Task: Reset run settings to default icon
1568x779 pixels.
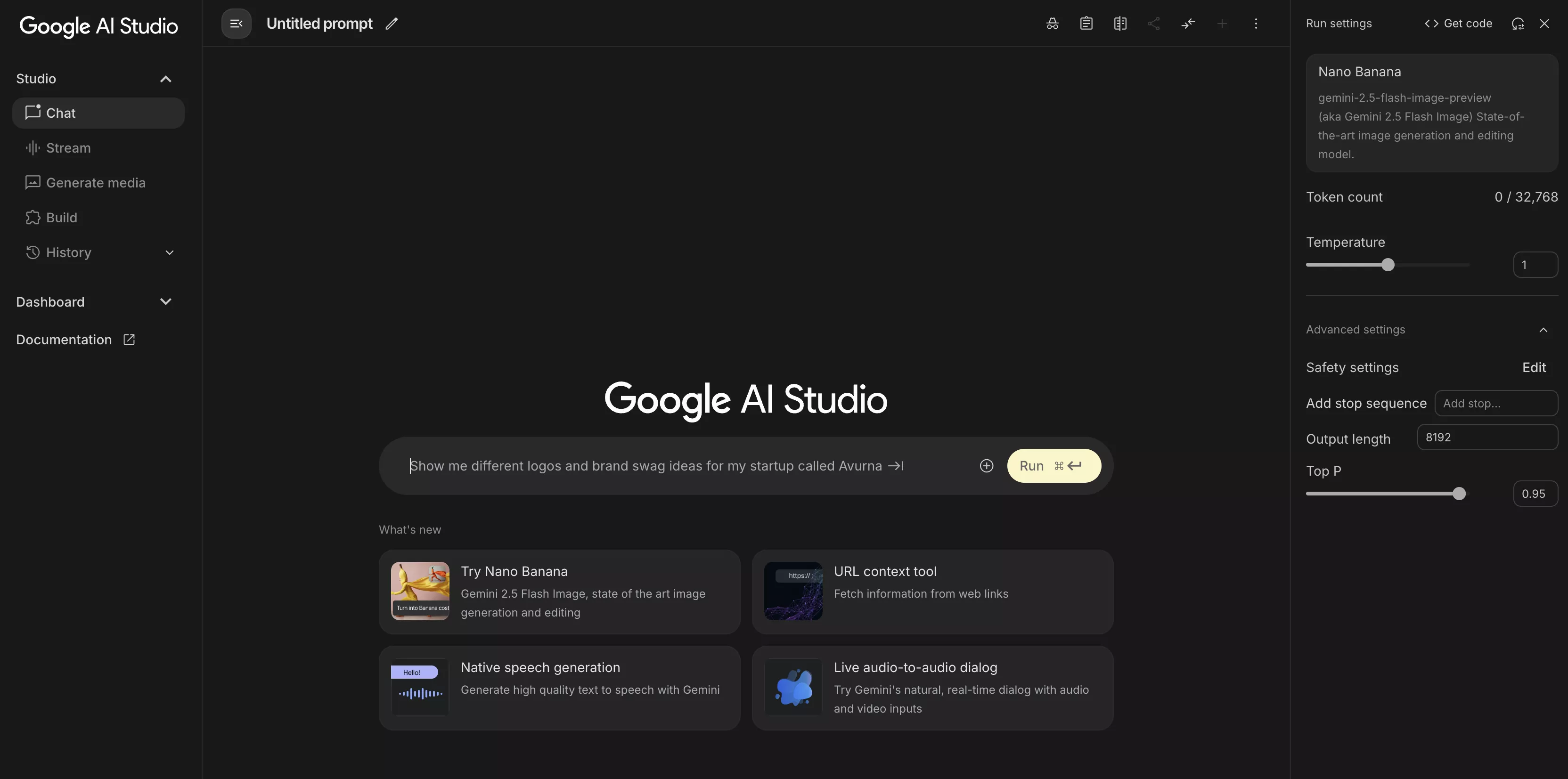Action: 1518,24
